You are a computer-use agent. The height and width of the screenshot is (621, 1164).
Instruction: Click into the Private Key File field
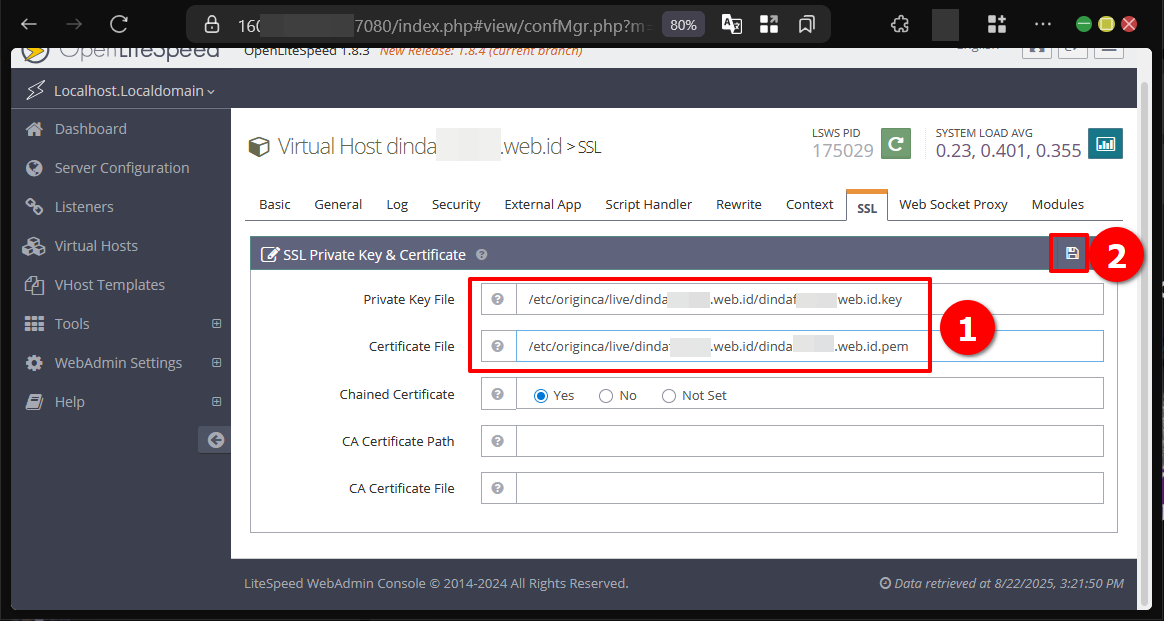click(x=809, y=299)
